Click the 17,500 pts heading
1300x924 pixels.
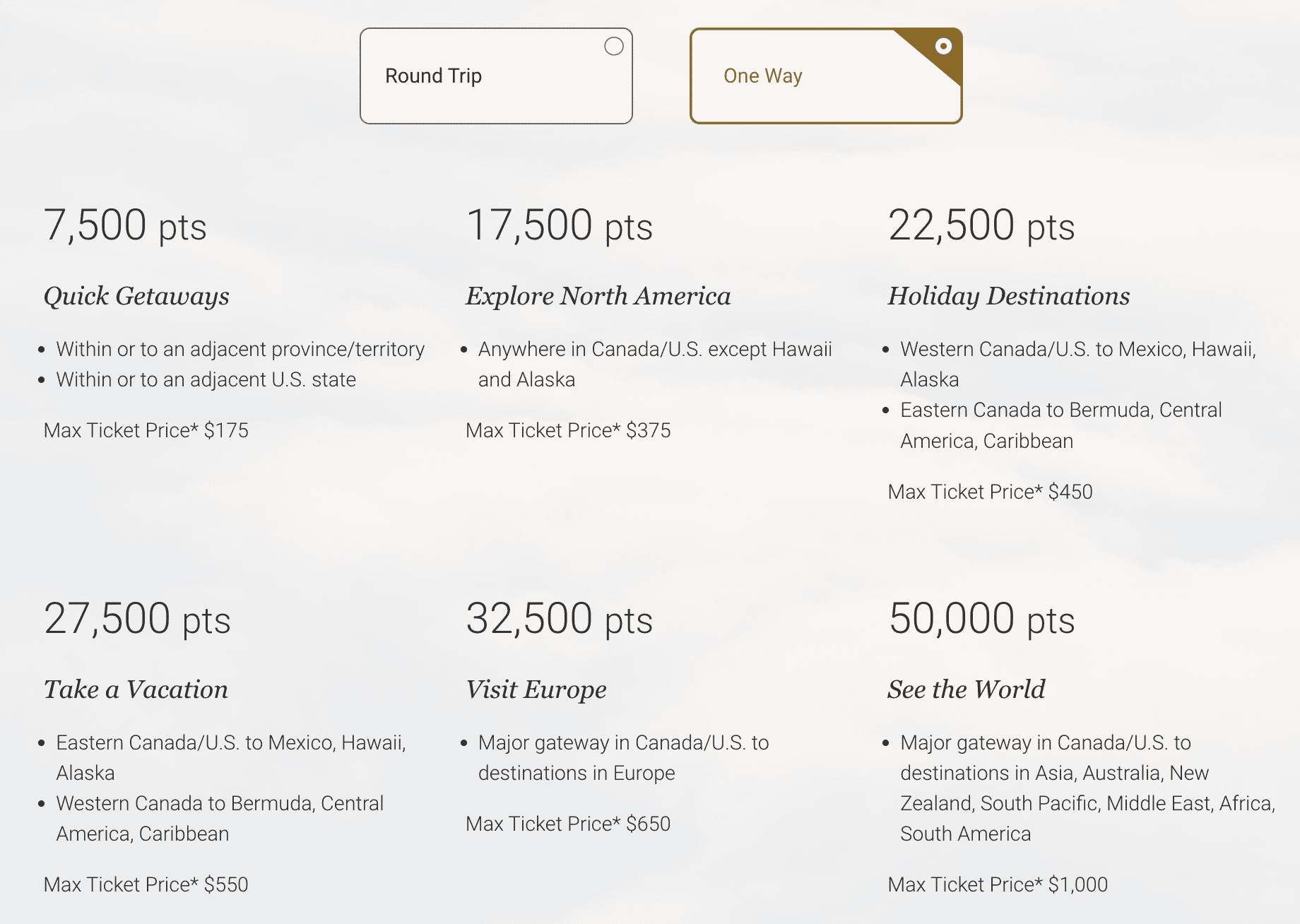coord(559,226)
